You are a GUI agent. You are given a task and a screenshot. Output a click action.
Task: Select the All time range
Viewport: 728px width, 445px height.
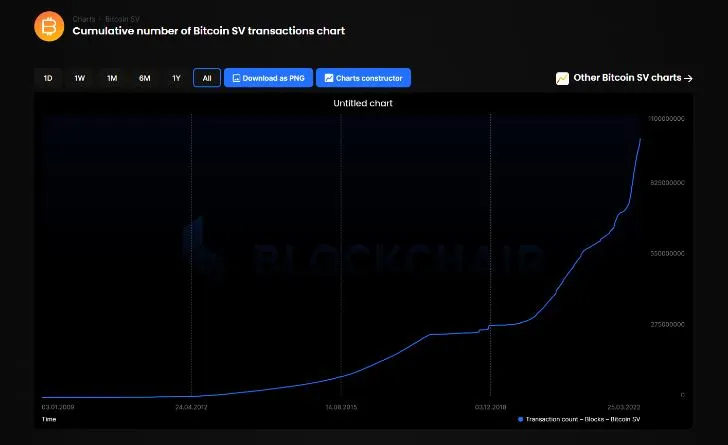pos(207,78)
